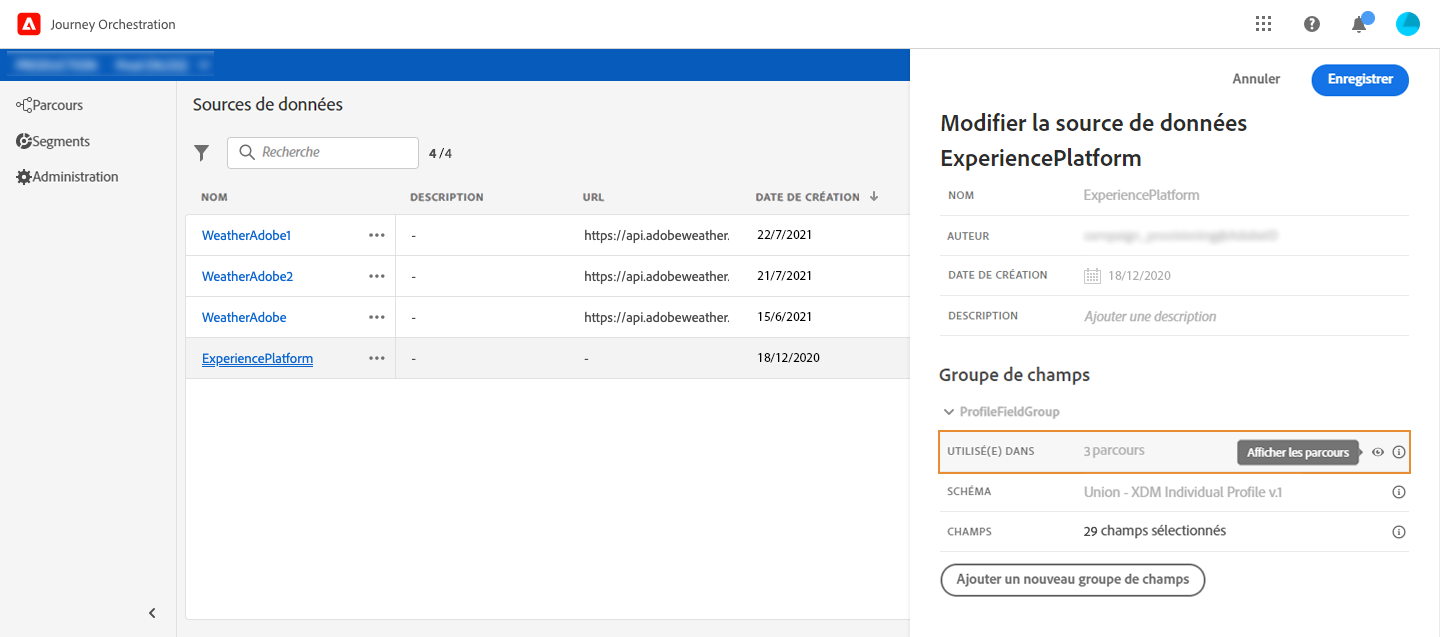Click the Adobe logo icon
The height and width of the screenshot is (637, 1440).
(x=29, y=24)
